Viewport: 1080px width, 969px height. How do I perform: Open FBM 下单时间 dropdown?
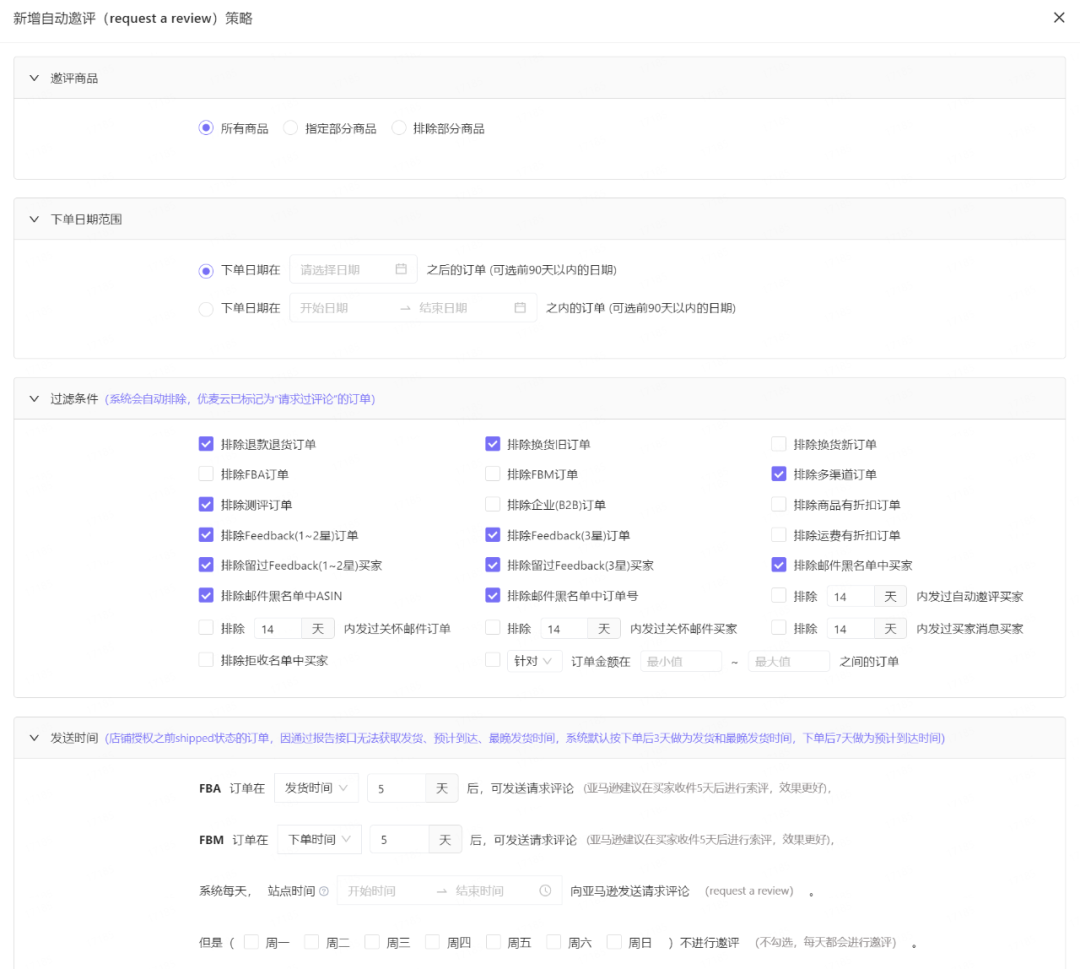click(x=320, y=840)
